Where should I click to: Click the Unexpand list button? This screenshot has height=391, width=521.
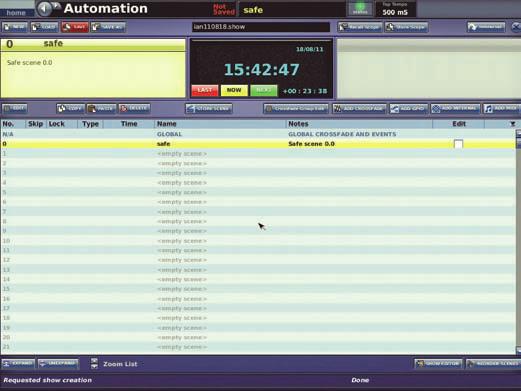click(x=58, y=363)
